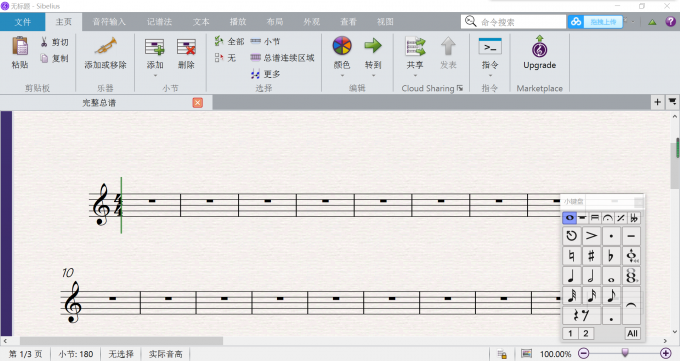Click the Publish (发表) arrow icon
The width and height of the screenshot is (680, 361).
[448, 46]
